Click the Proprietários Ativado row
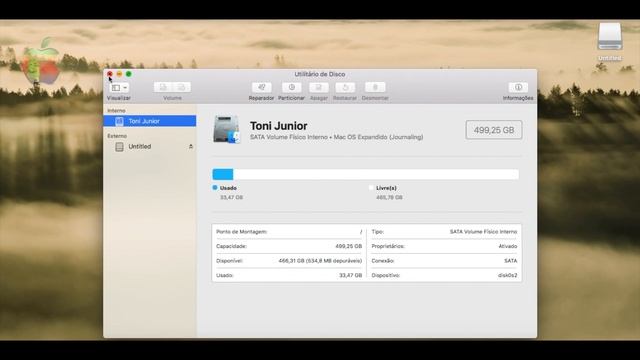Image resolution: width=640 pixels, height=360 pixels. tap(444, 246)
